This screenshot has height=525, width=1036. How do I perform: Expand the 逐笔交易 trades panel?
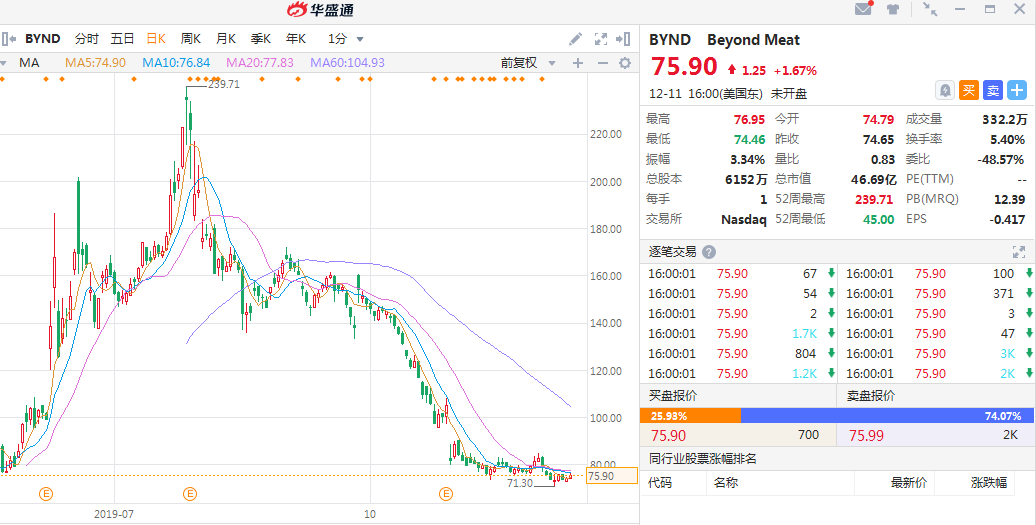[x=1018, y=252]
